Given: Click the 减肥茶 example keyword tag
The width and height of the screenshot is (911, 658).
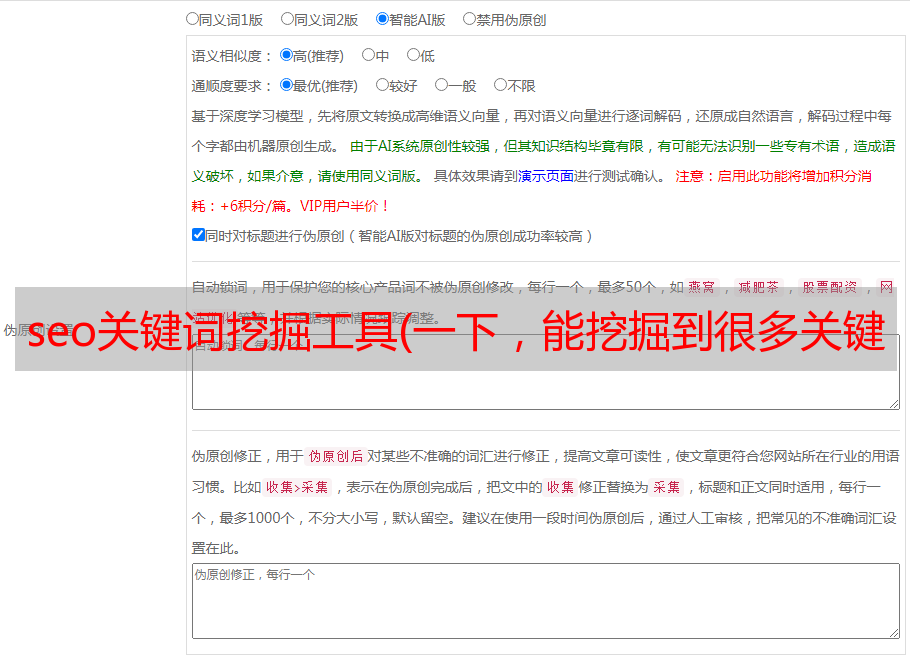Looking at the screenshot, I should [758, 287].
